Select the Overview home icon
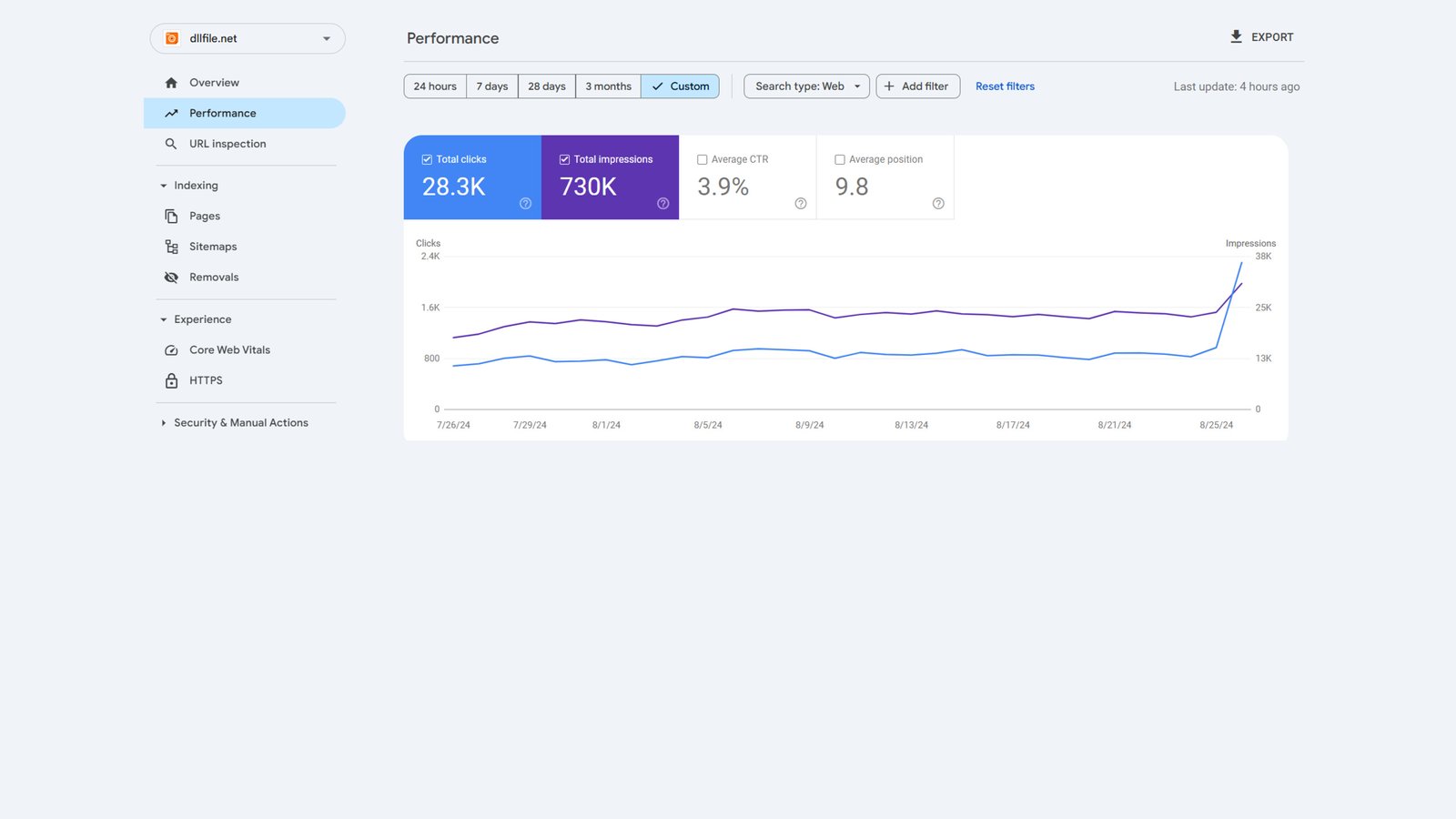The height and width of the screenshot is (819, 1456). point(171,82)
